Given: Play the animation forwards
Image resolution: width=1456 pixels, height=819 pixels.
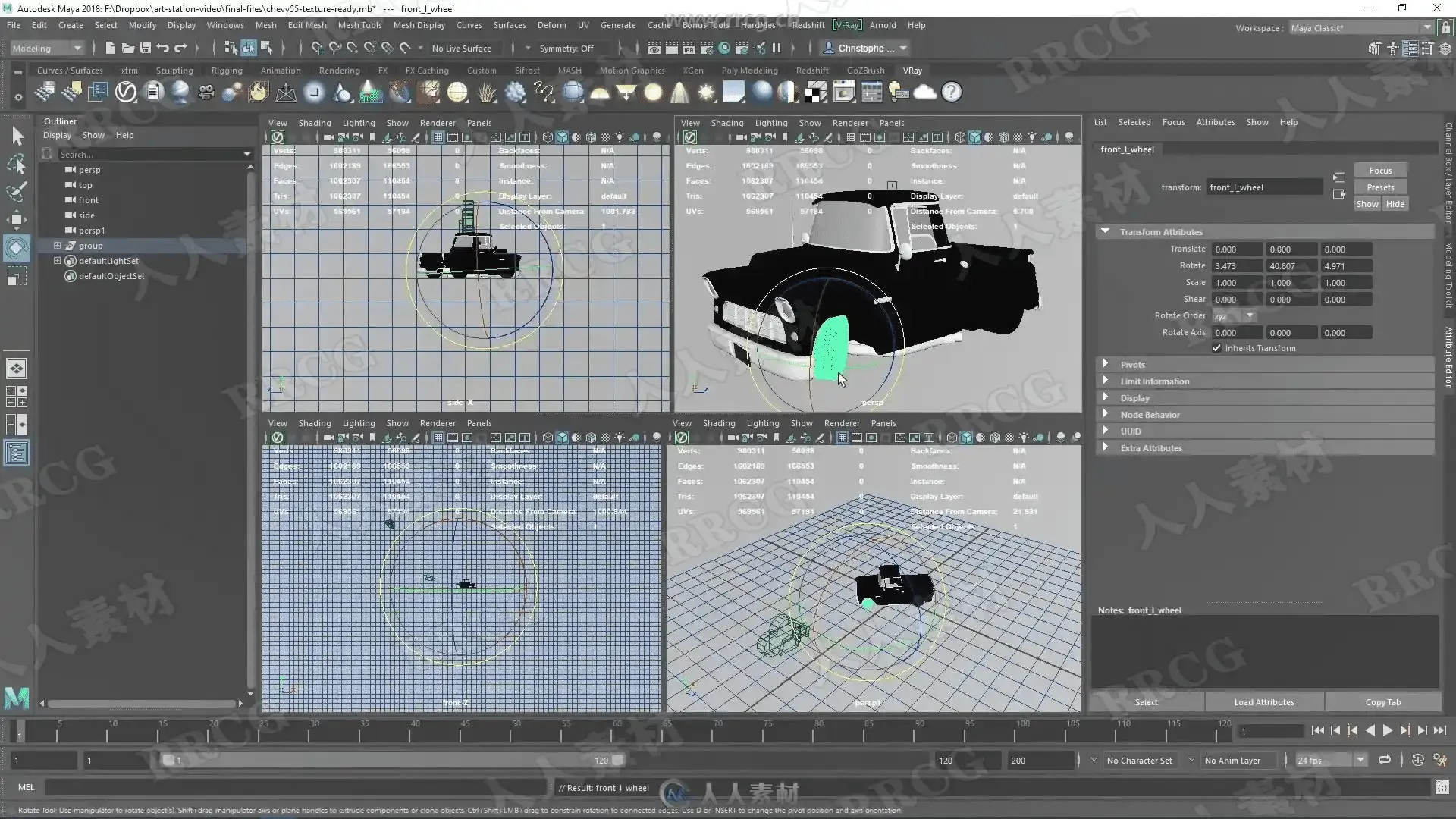Looking at the screenshot, I should pos(1387,730).
